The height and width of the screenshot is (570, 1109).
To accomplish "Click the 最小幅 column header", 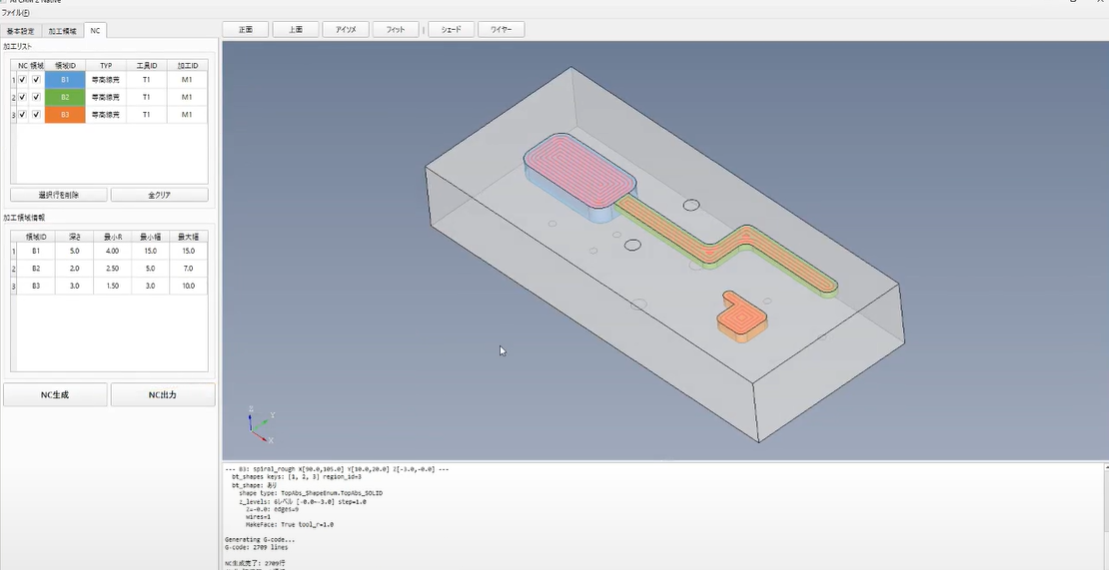I will [150, 236].
